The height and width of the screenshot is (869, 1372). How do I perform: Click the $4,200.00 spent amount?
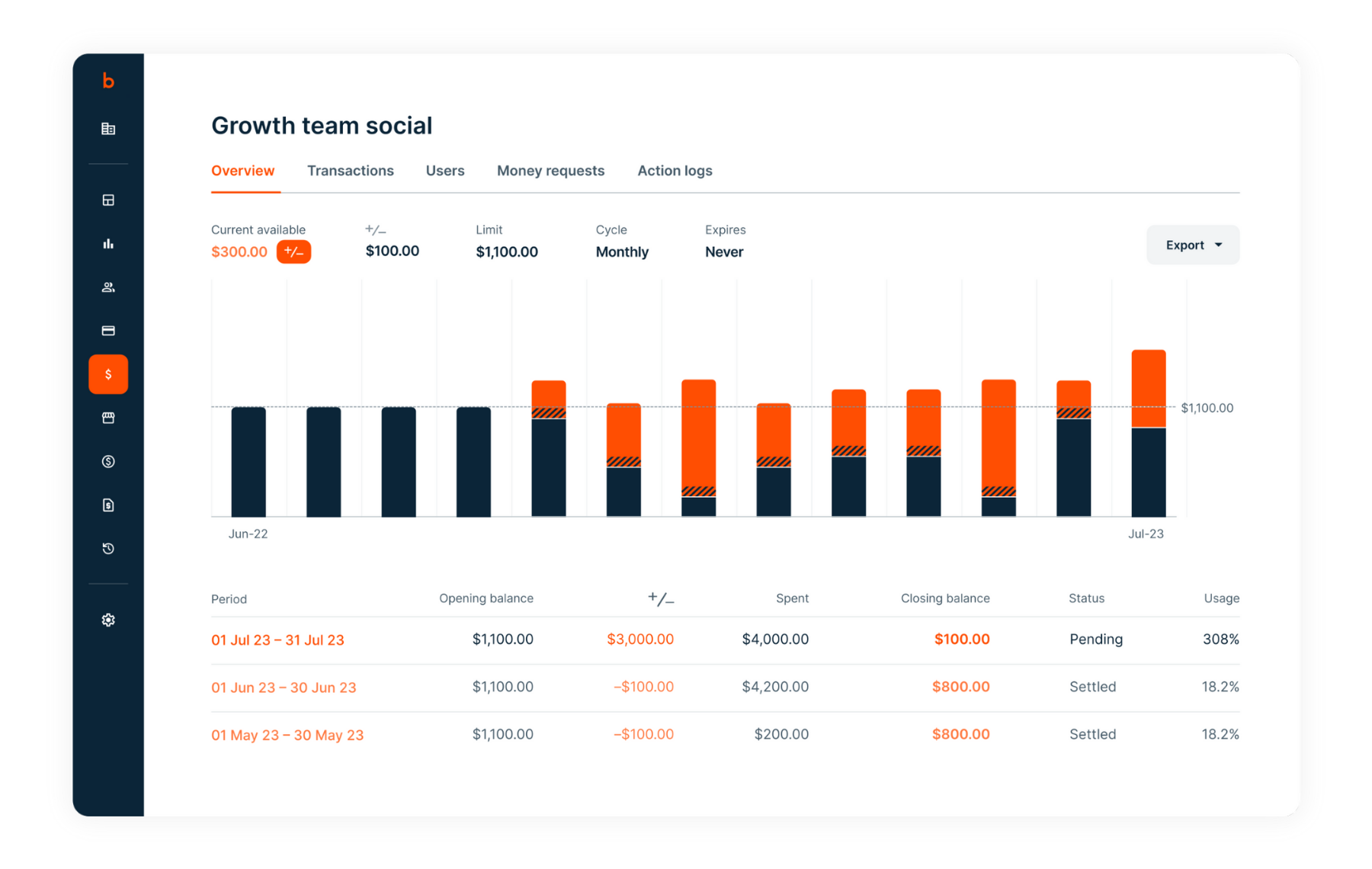[775, 687]
